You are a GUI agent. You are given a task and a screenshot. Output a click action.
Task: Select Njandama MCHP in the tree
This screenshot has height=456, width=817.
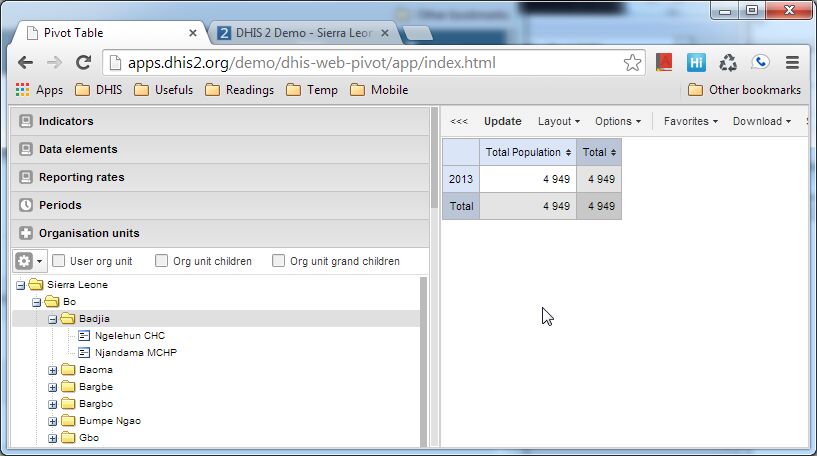tap(136, 353)
